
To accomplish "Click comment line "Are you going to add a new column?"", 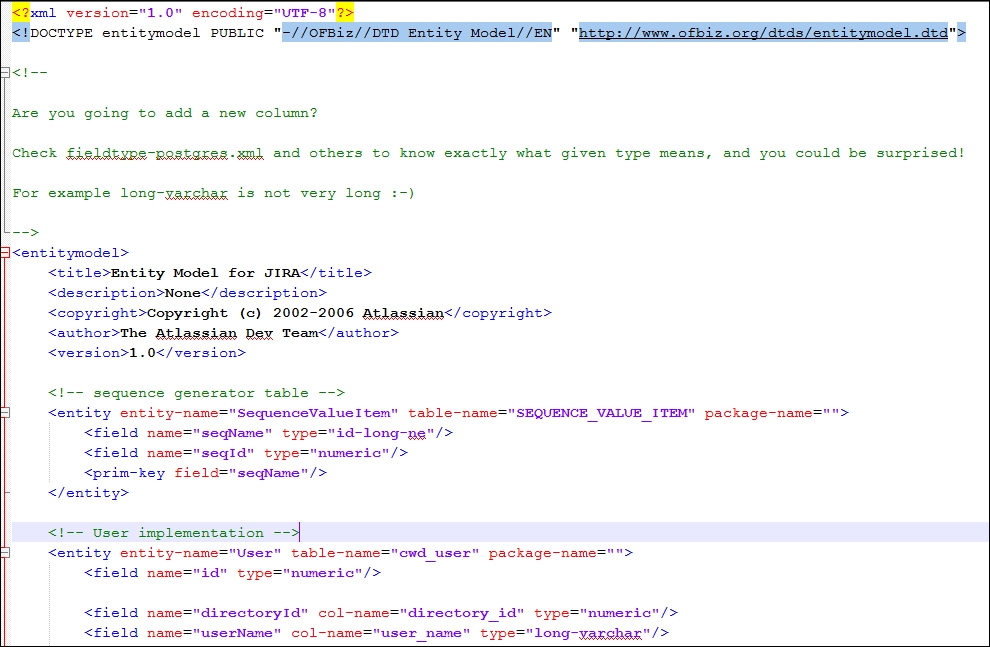I will 165,113.
